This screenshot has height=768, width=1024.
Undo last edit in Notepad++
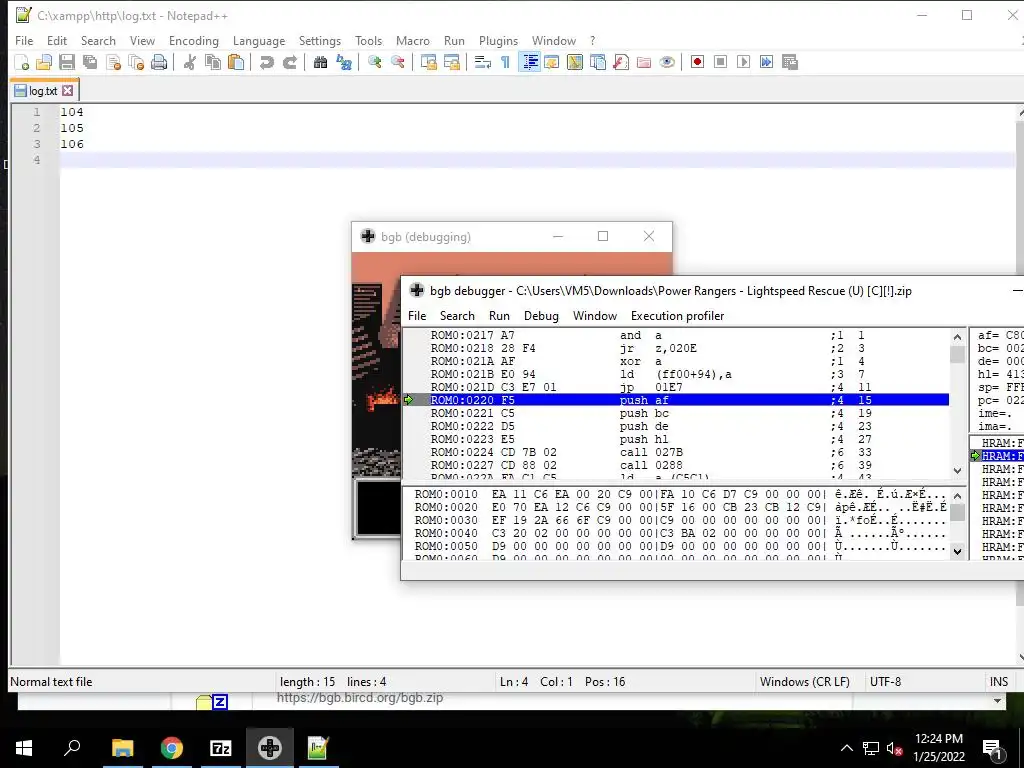coord(266,62)
